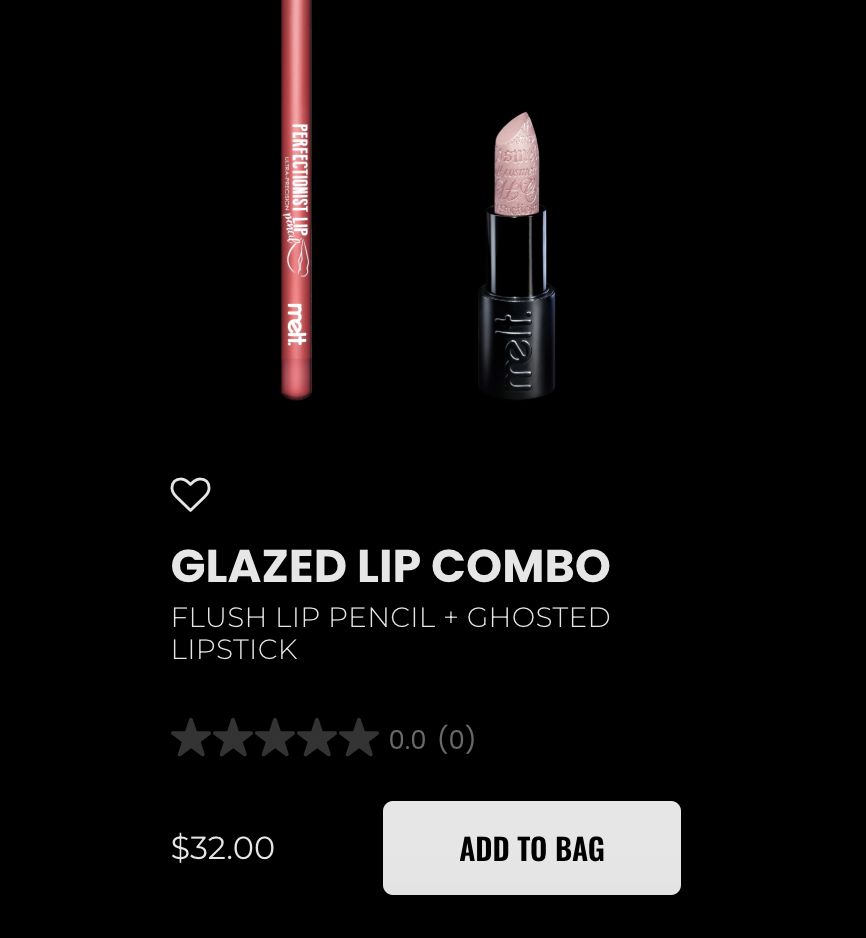866x938 pixels.
Task: Click the Perfectionist Lip text on pencil
Action: [x=300, y=179]
